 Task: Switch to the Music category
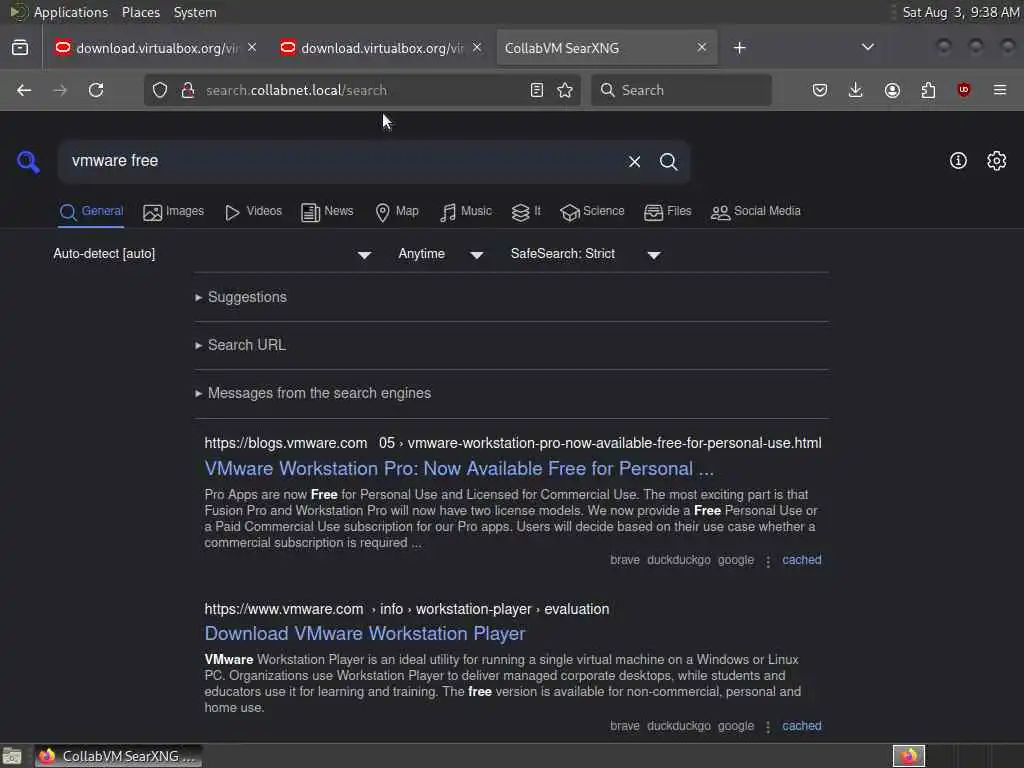pyautogui.click(x=466, y=212)
